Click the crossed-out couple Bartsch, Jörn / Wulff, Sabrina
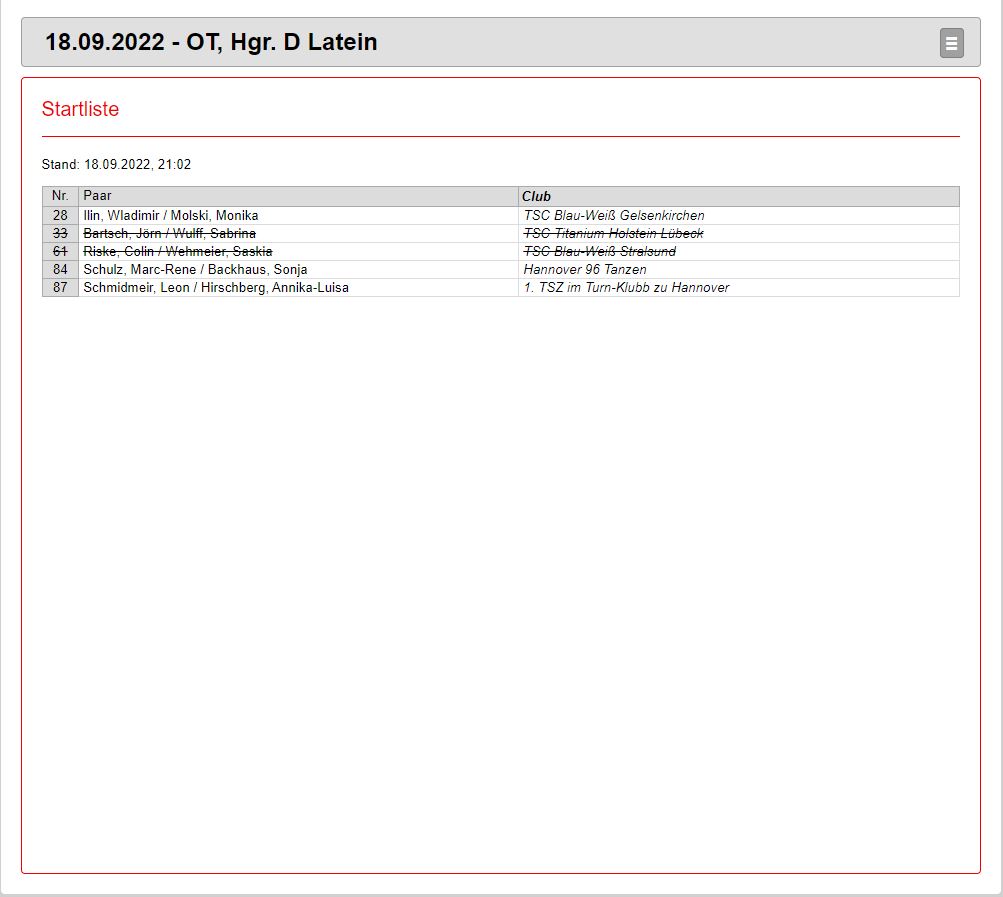The height and width of the screenshot is (897, 1003). (169, 233)
